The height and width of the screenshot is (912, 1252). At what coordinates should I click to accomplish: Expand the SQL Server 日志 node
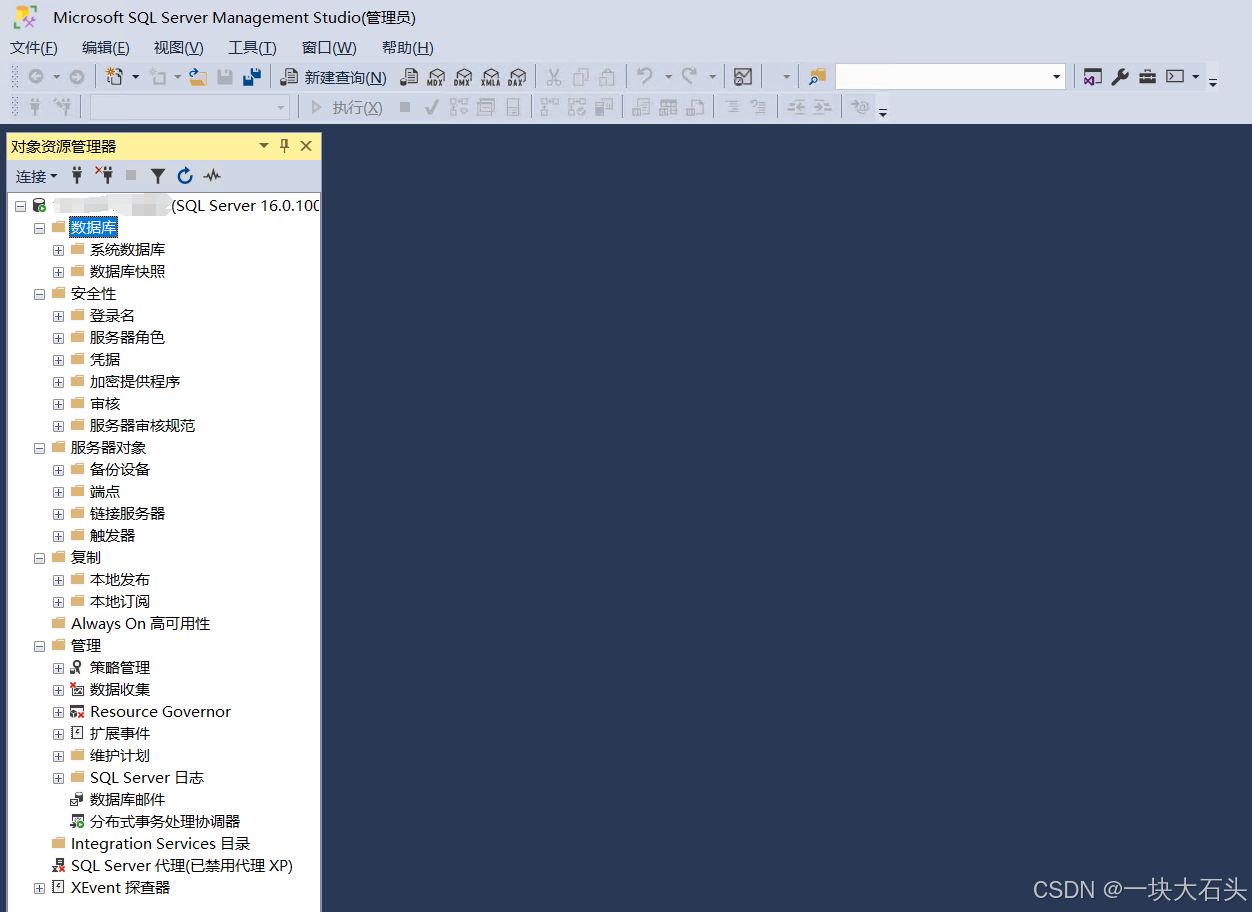click(58, 778)
